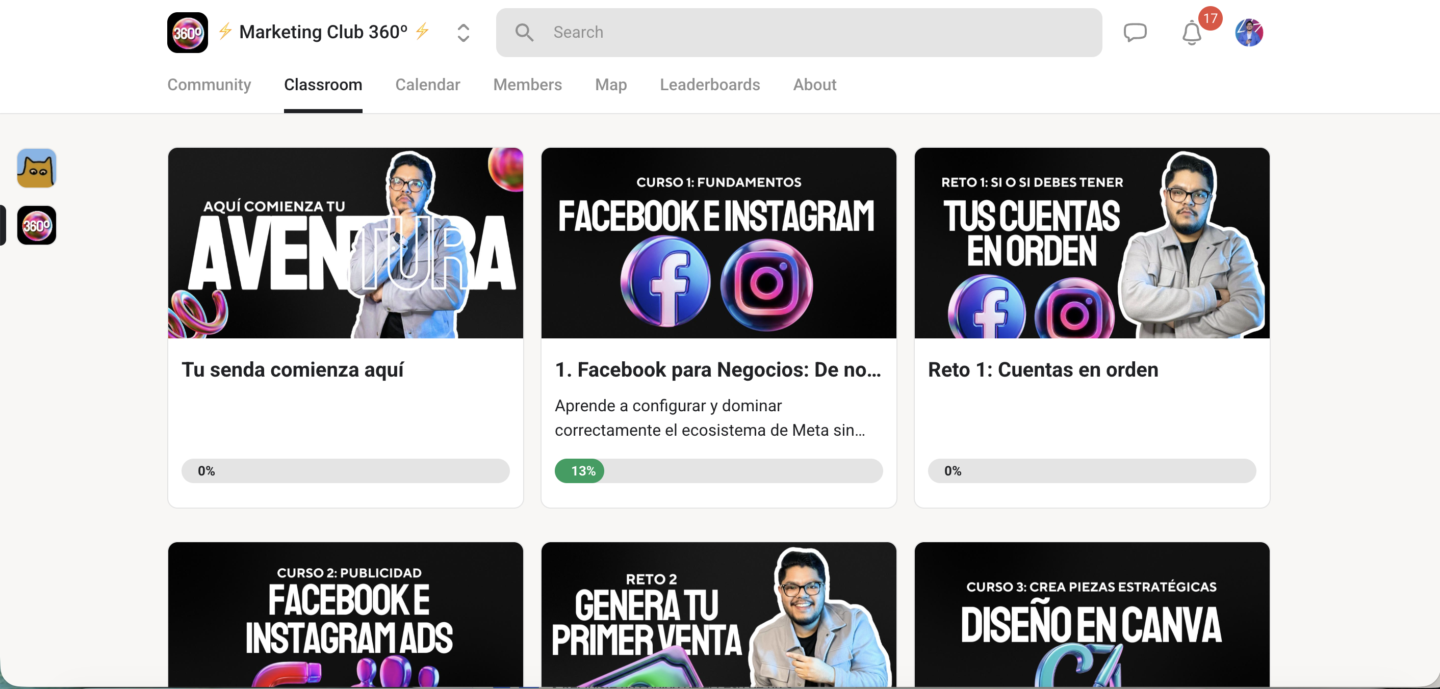Open the Aventura course thumbnail
The image size is (1440, 689).
(x=346, y=243)
